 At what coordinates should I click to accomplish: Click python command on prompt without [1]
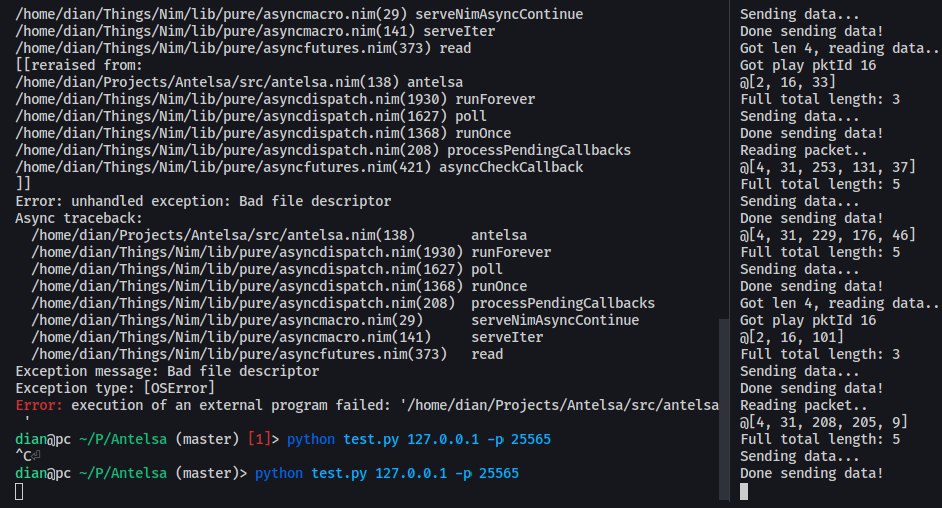[387, 473]
